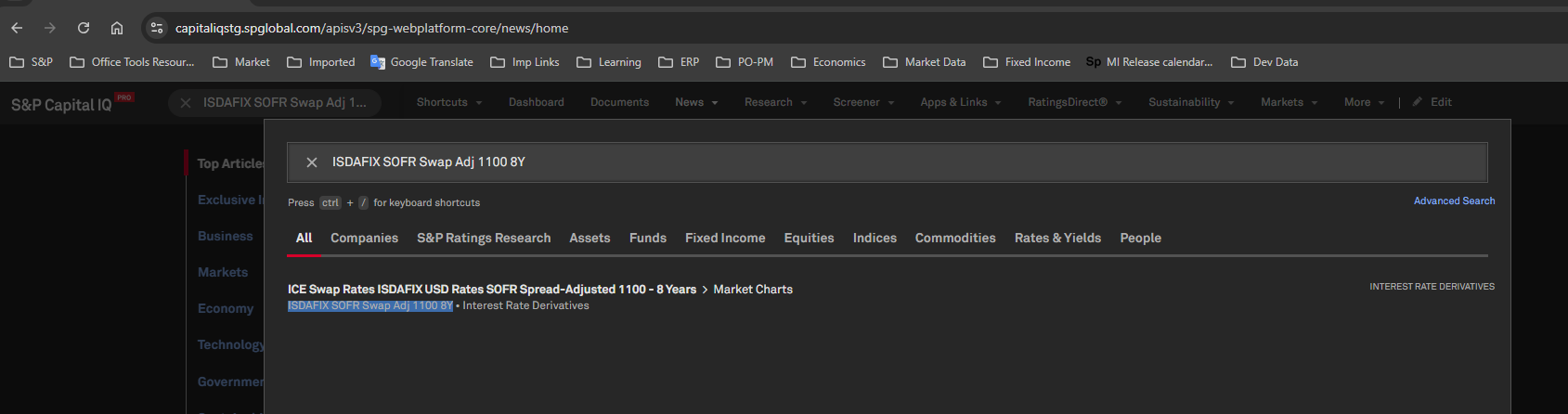Select S&P Ratings Research tab

484,239
